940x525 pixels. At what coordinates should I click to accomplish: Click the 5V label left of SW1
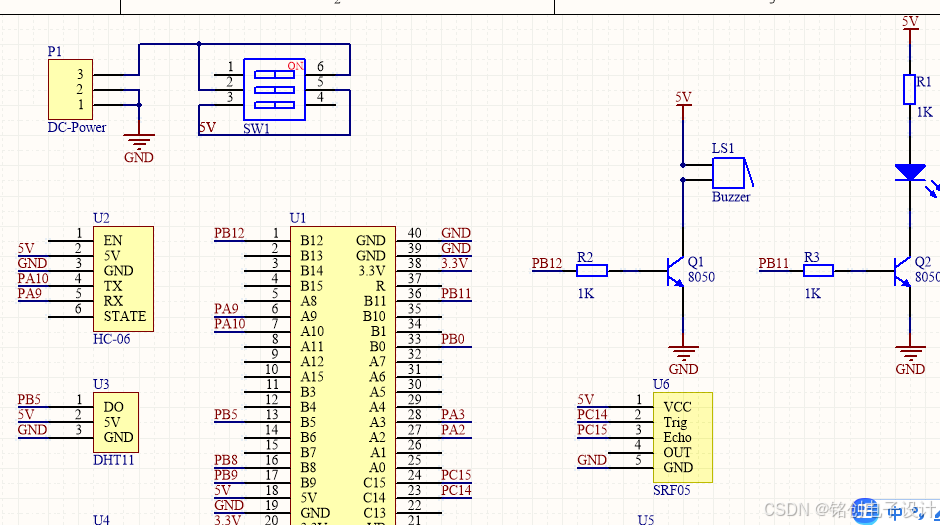pos(207,127)
